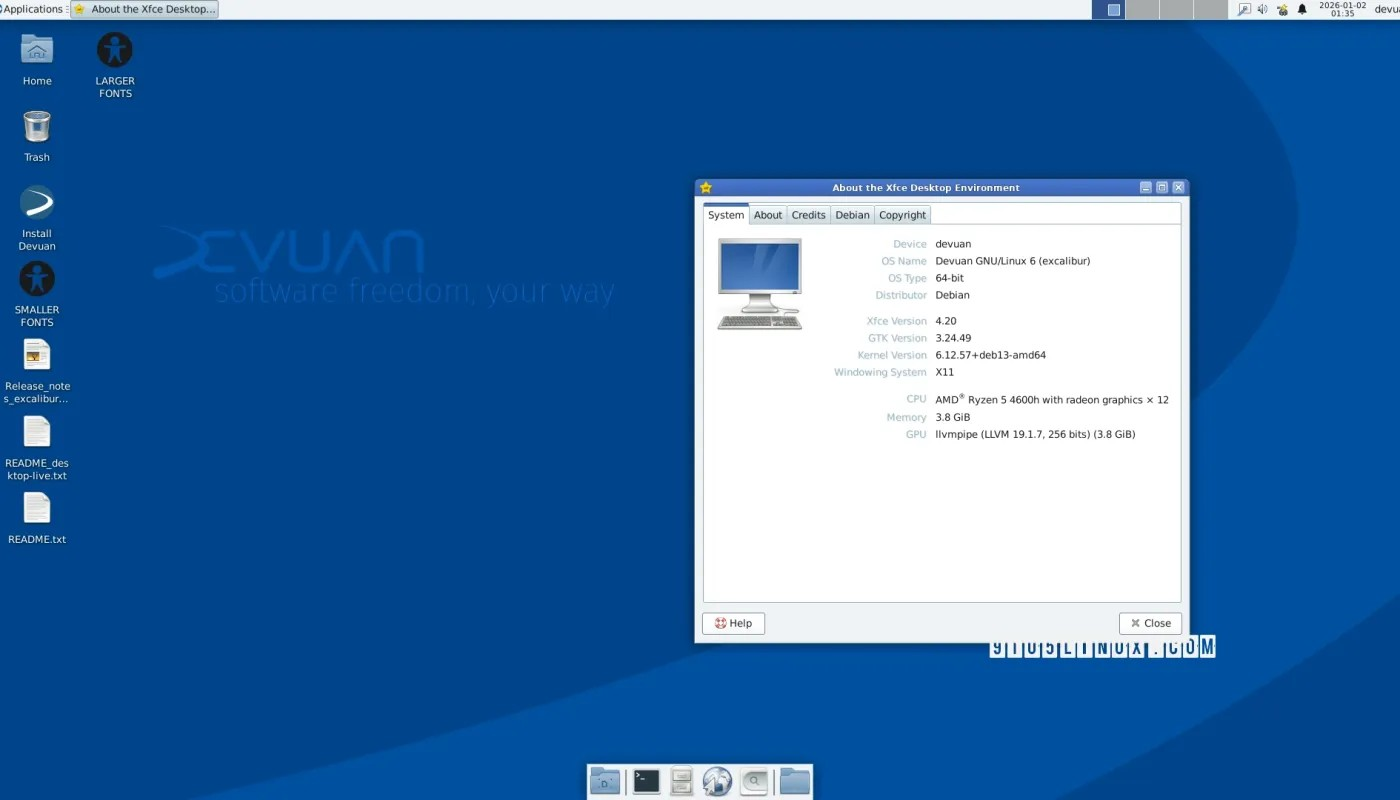Toggle the About window taskbar entry
1400x800 pixels.
[x=145, y=9]
